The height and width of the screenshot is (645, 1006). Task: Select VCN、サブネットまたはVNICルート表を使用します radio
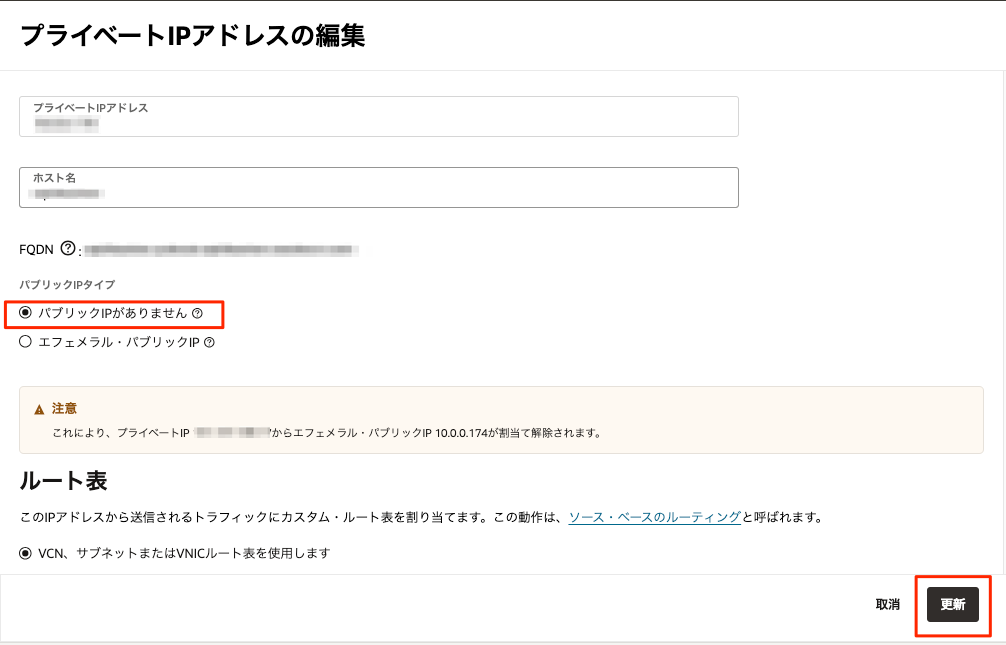click(x=25, y=553)
